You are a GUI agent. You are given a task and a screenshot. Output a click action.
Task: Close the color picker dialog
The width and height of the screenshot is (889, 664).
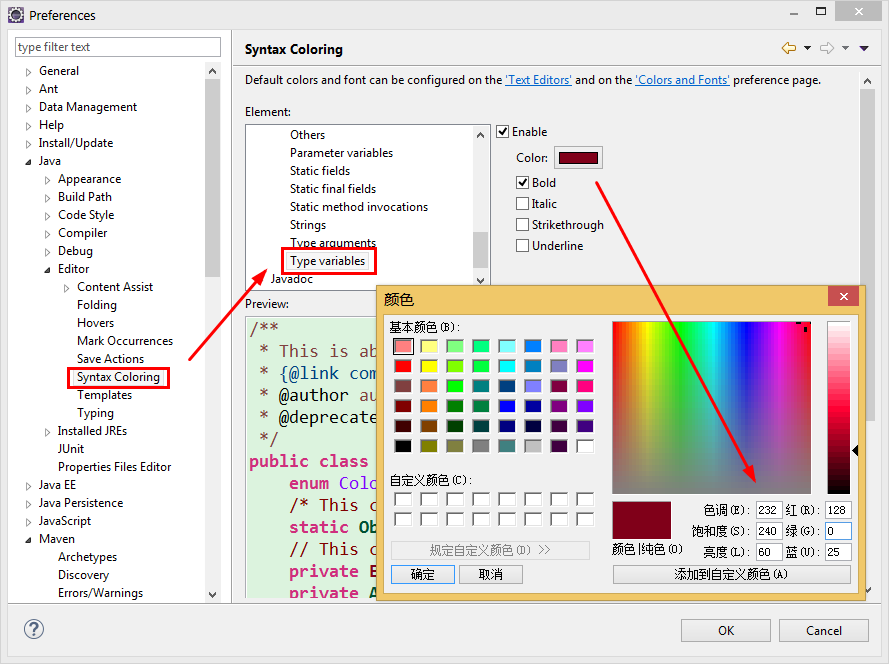[x=844, y=297]
